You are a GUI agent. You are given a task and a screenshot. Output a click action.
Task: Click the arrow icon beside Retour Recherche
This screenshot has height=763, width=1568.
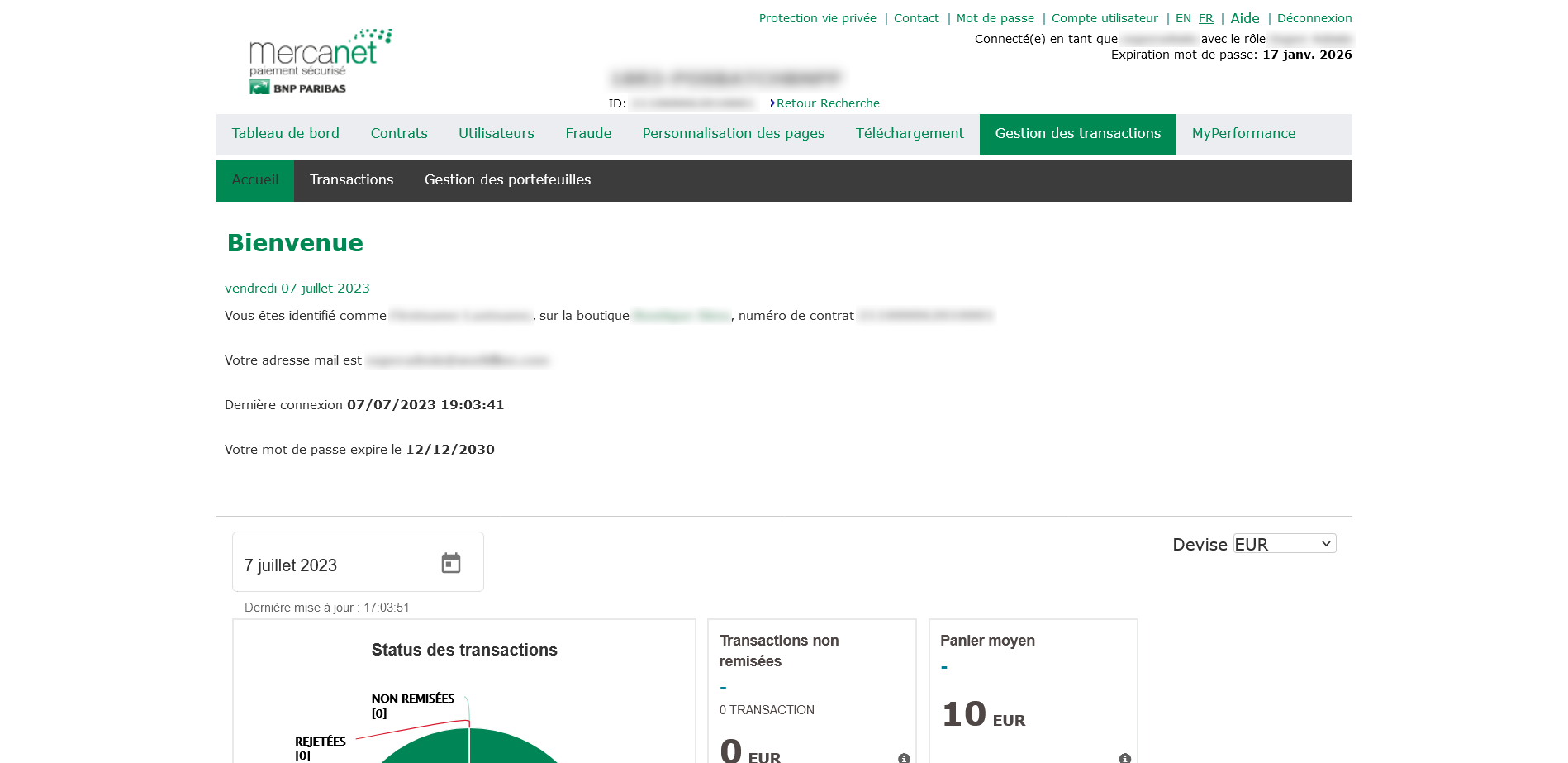pyautogui.click(x=772, y=103)
